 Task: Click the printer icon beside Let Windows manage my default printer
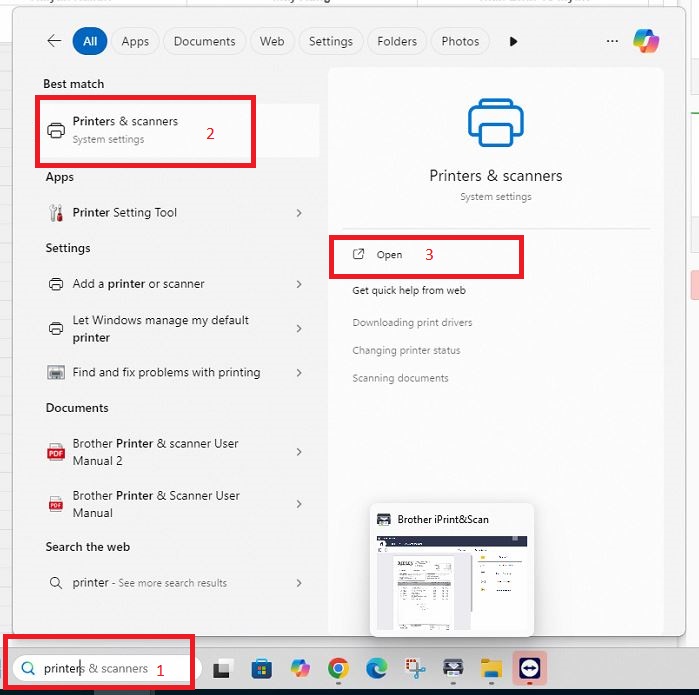pos(56,329)
